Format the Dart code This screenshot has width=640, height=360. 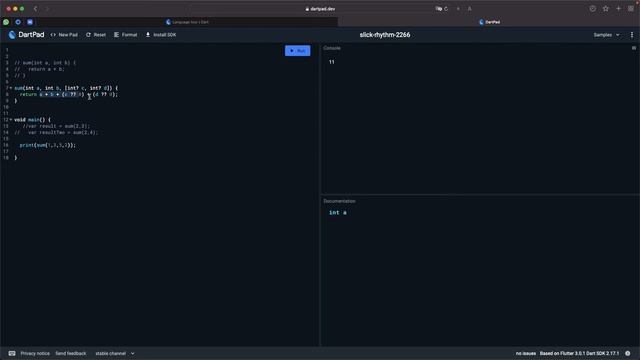[126, 35]
